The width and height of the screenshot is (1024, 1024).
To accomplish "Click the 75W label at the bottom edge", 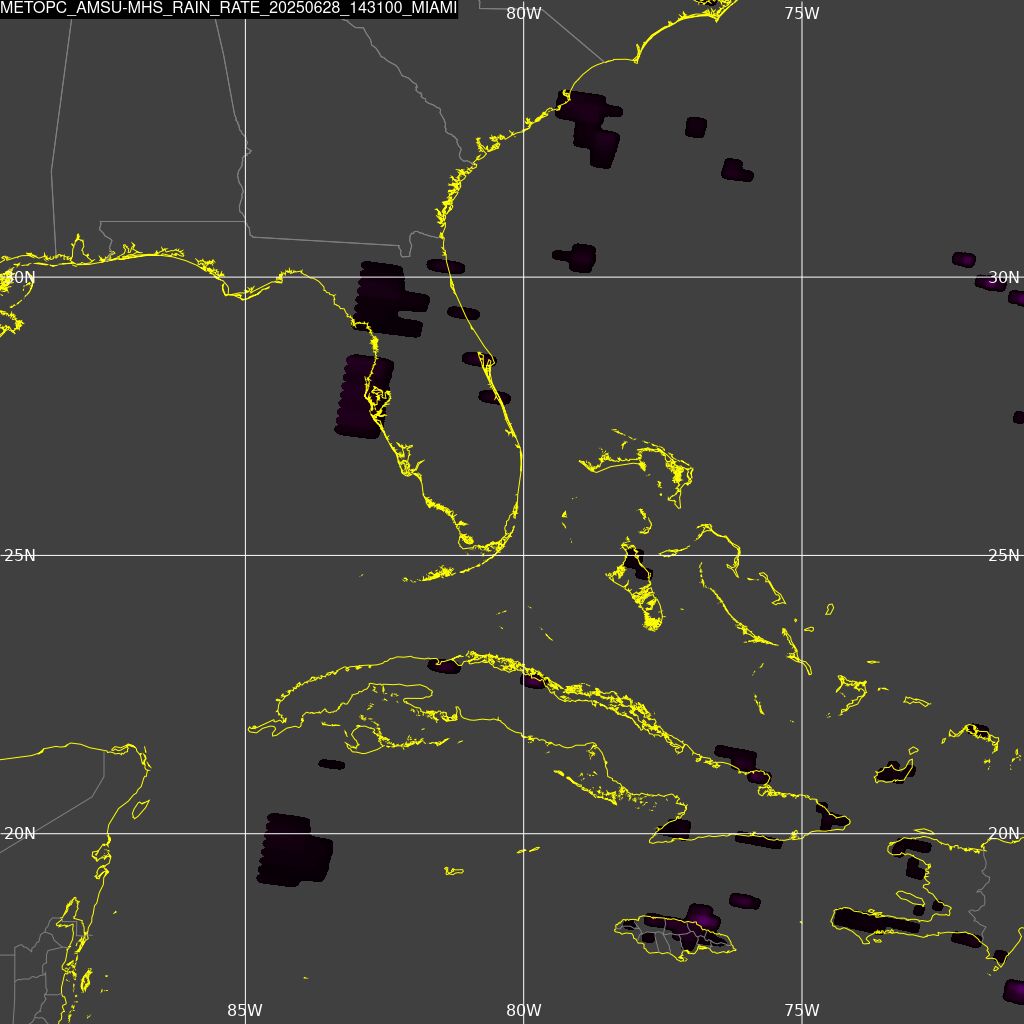I will [x=802, y=1010].
